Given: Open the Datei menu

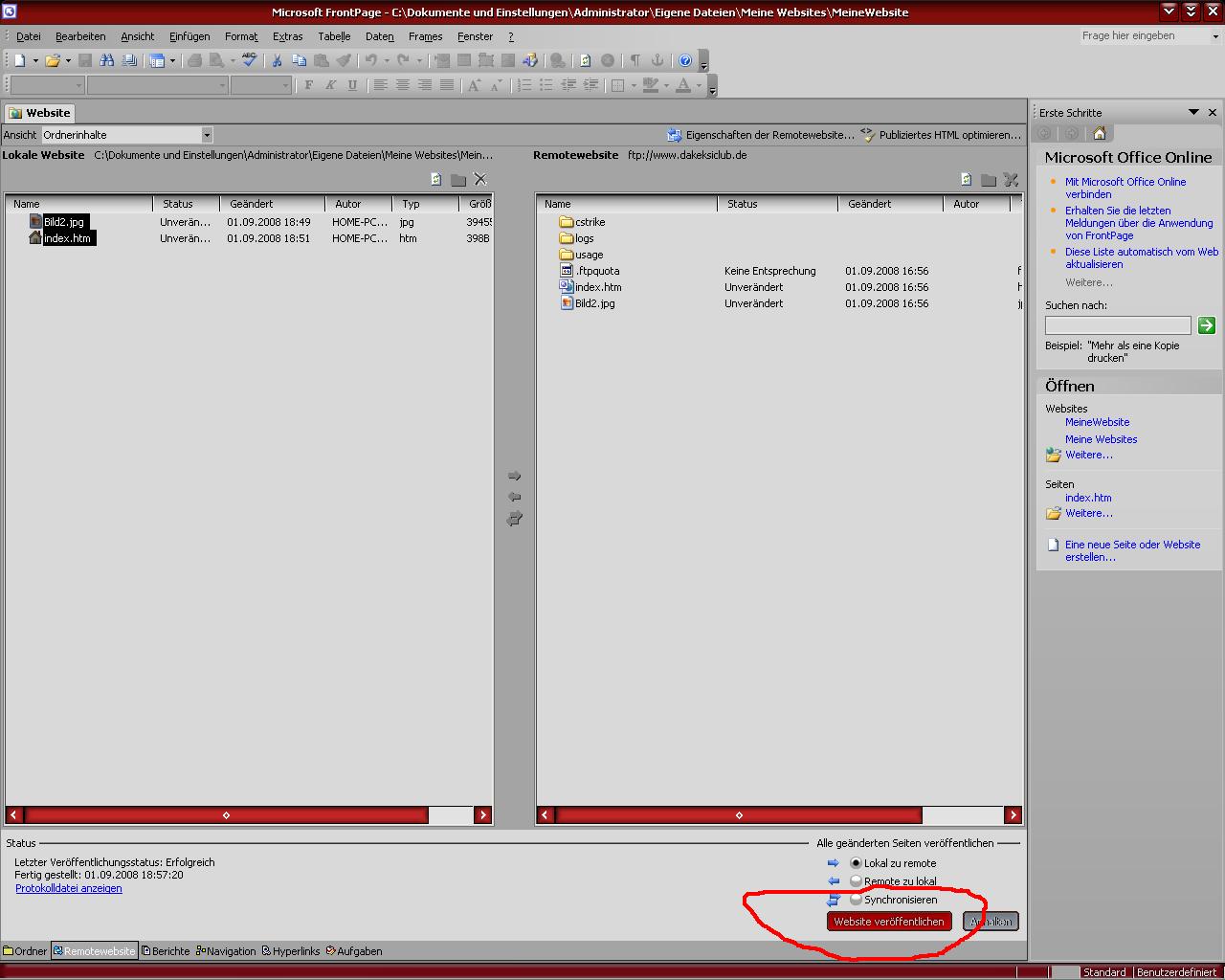Looking at the screenshot, I should (29, 36).
